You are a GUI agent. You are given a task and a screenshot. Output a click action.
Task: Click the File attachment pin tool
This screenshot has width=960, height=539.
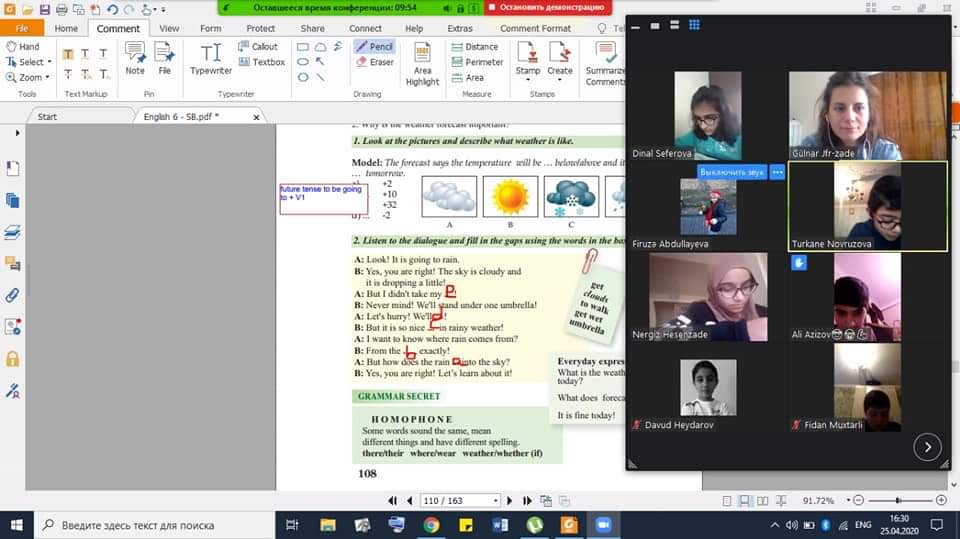pos(164,59)
